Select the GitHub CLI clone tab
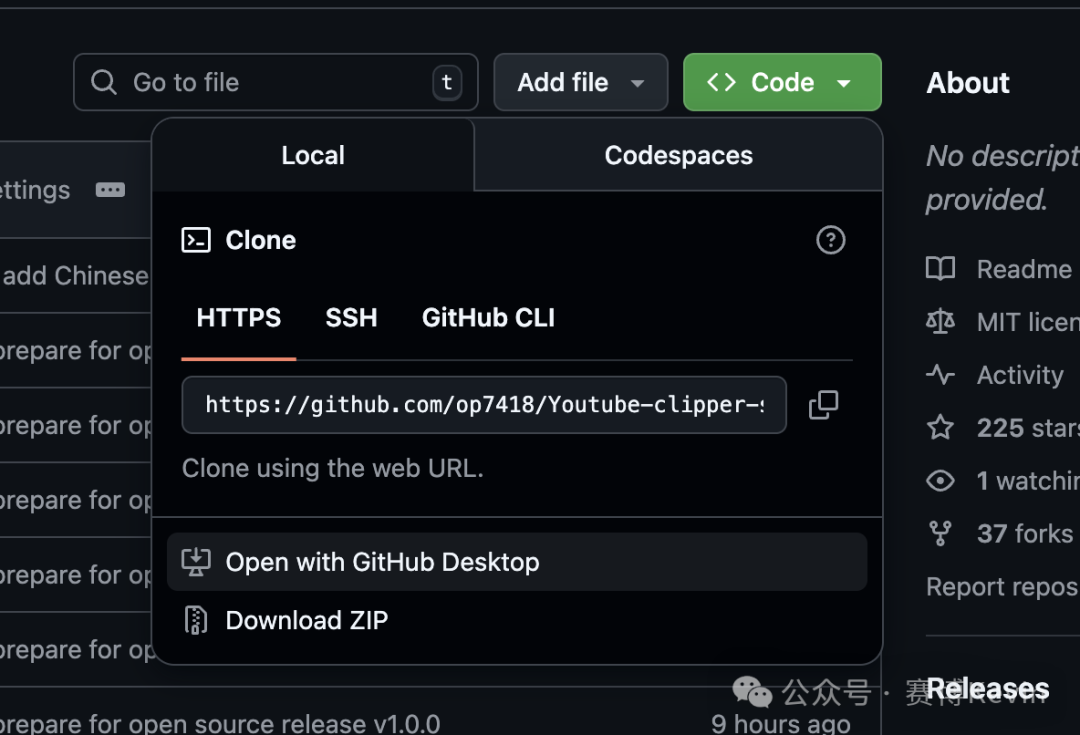1080x735 pixels. click(x=488, y=318)
